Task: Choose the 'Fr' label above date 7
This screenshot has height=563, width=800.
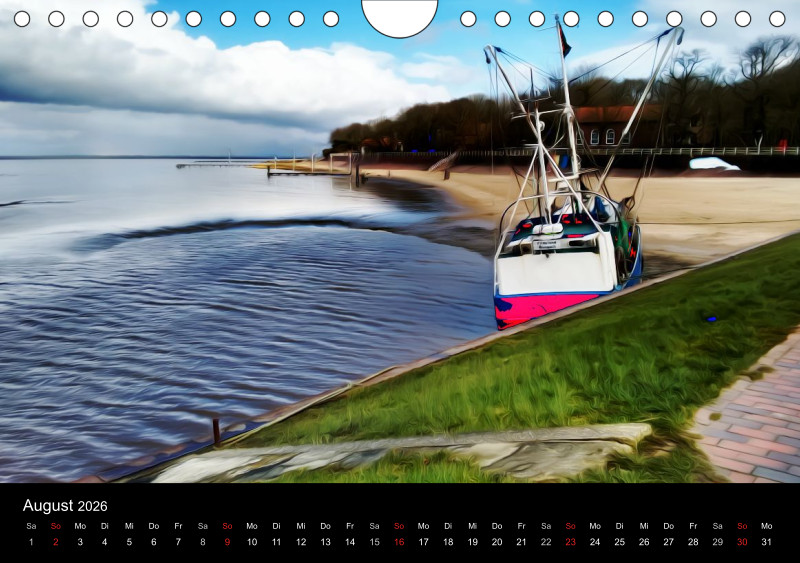Action: pyautogui.click(x=178, y=526)
